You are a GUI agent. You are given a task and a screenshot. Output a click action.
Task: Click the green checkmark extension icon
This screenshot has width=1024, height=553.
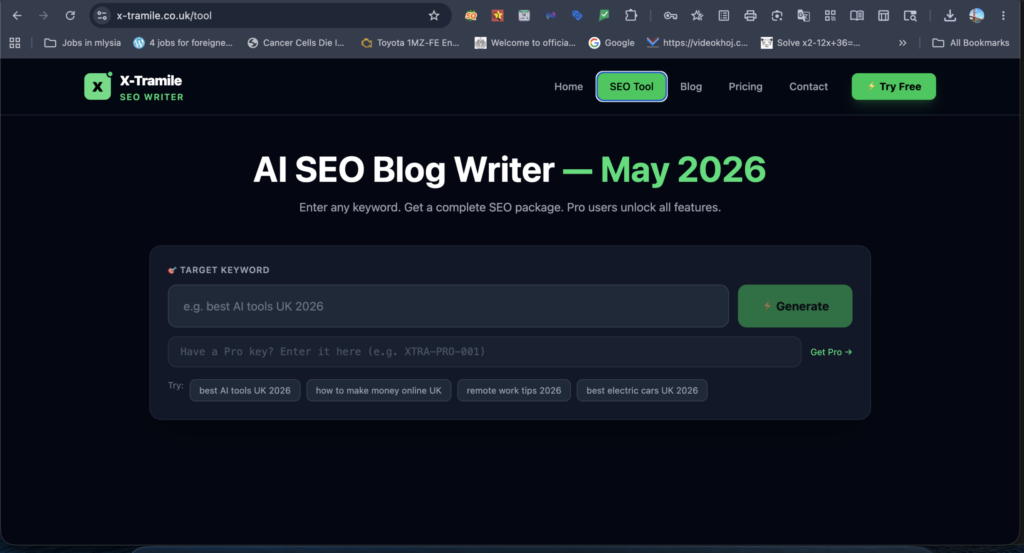[x=604, y=15]
